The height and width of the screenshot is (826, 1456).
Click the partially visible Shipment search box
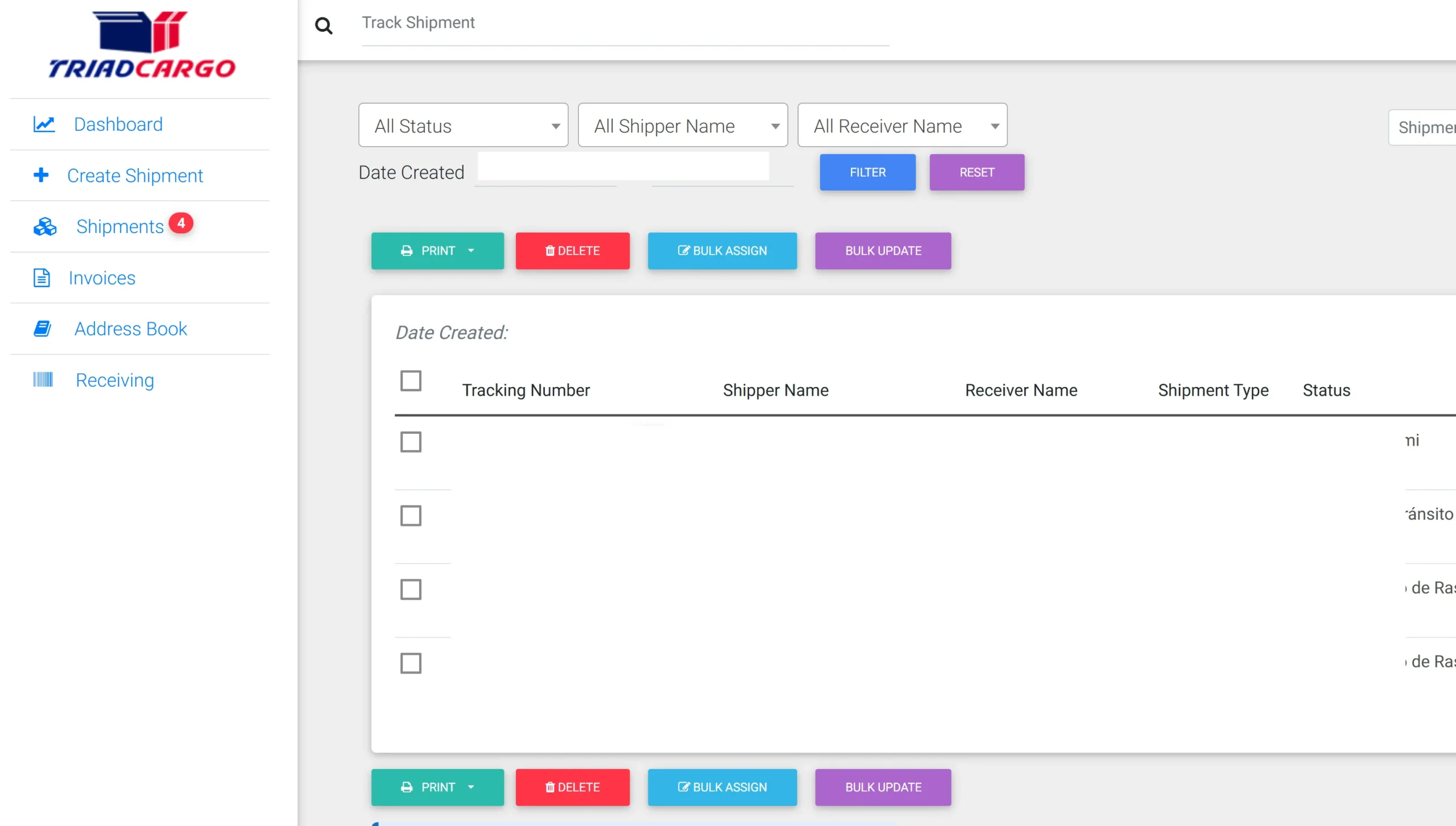pos(1422,127)
